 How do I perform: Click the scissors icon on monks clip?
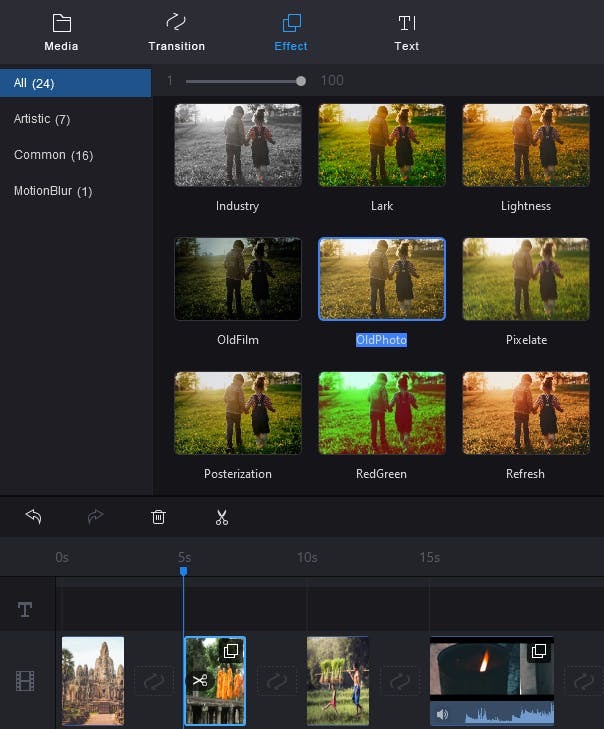[x=200, y=681]
